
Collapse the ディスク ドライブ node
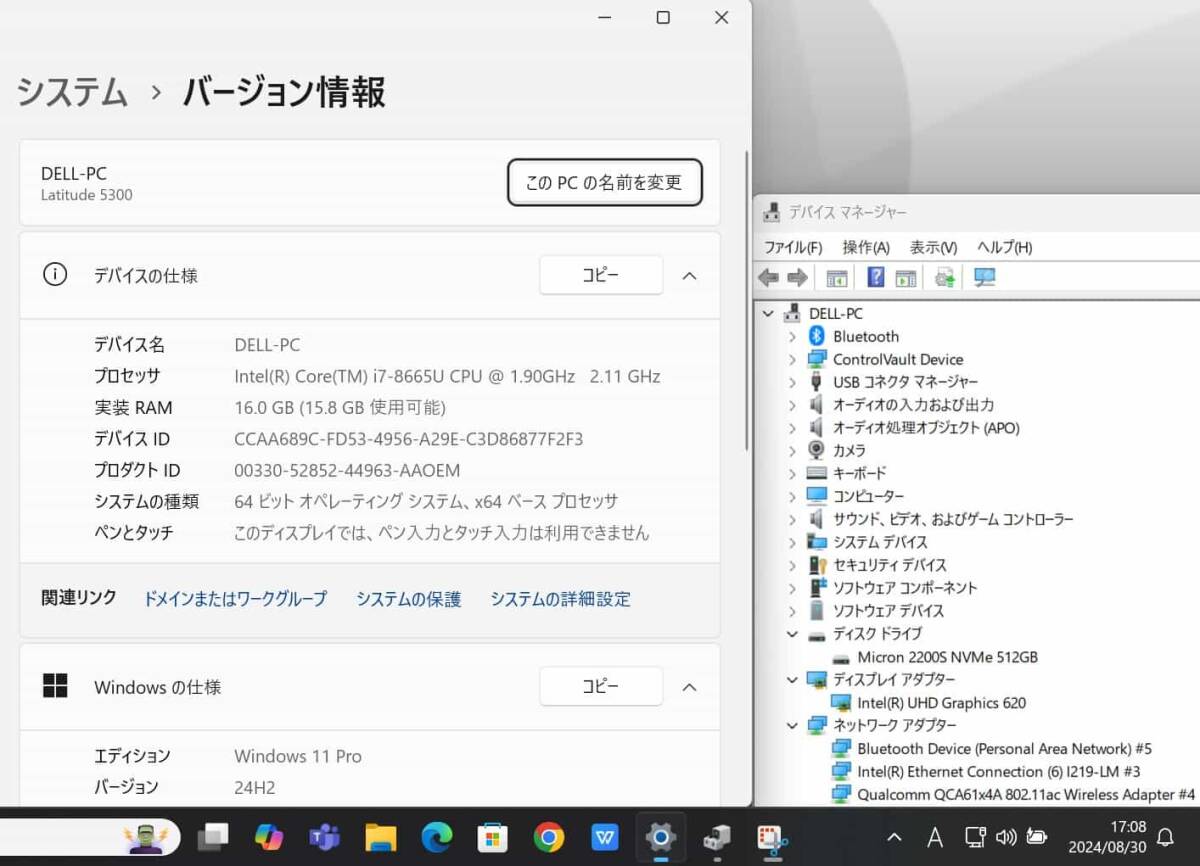[792, 634]
